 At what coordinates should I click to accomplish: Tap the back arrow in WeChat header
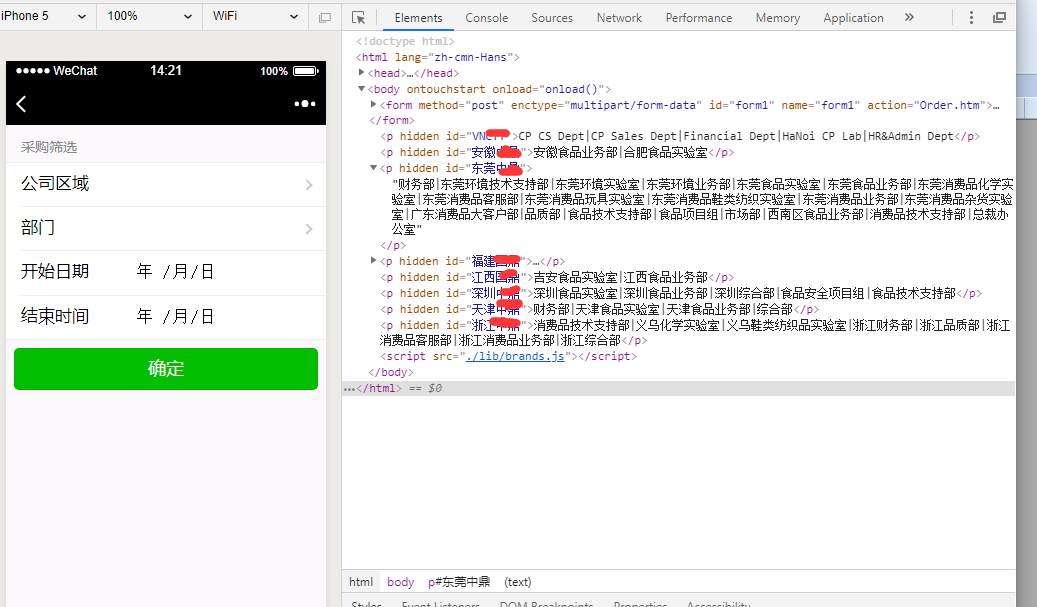(21, 104)
